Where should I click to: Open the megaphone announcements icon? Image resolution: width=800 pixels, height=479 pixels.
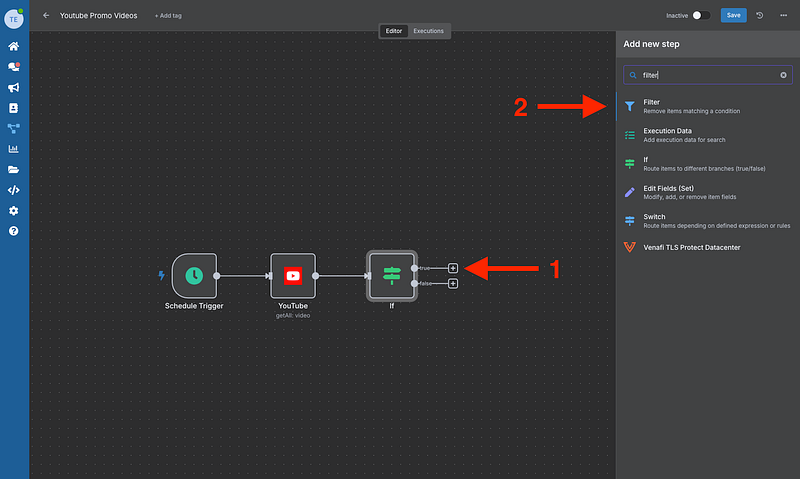[14, 87]
